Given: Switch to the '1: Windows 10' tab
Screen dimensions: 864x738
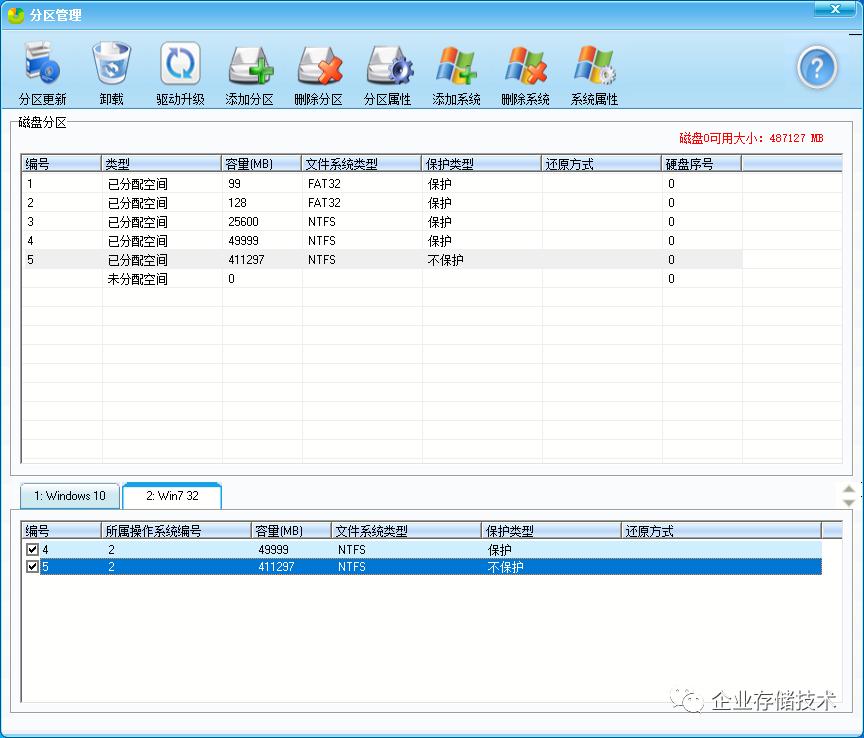Looking at the screenshot, I should tap(68, 495).
